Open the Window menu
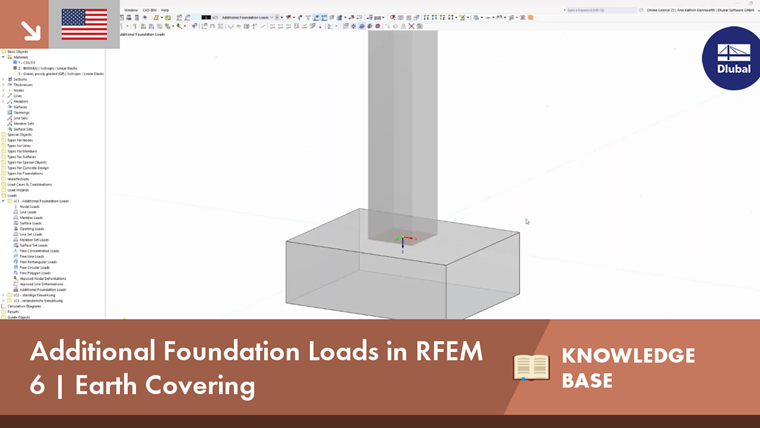Viewport: 760px width, 428px height. point(131,10)
